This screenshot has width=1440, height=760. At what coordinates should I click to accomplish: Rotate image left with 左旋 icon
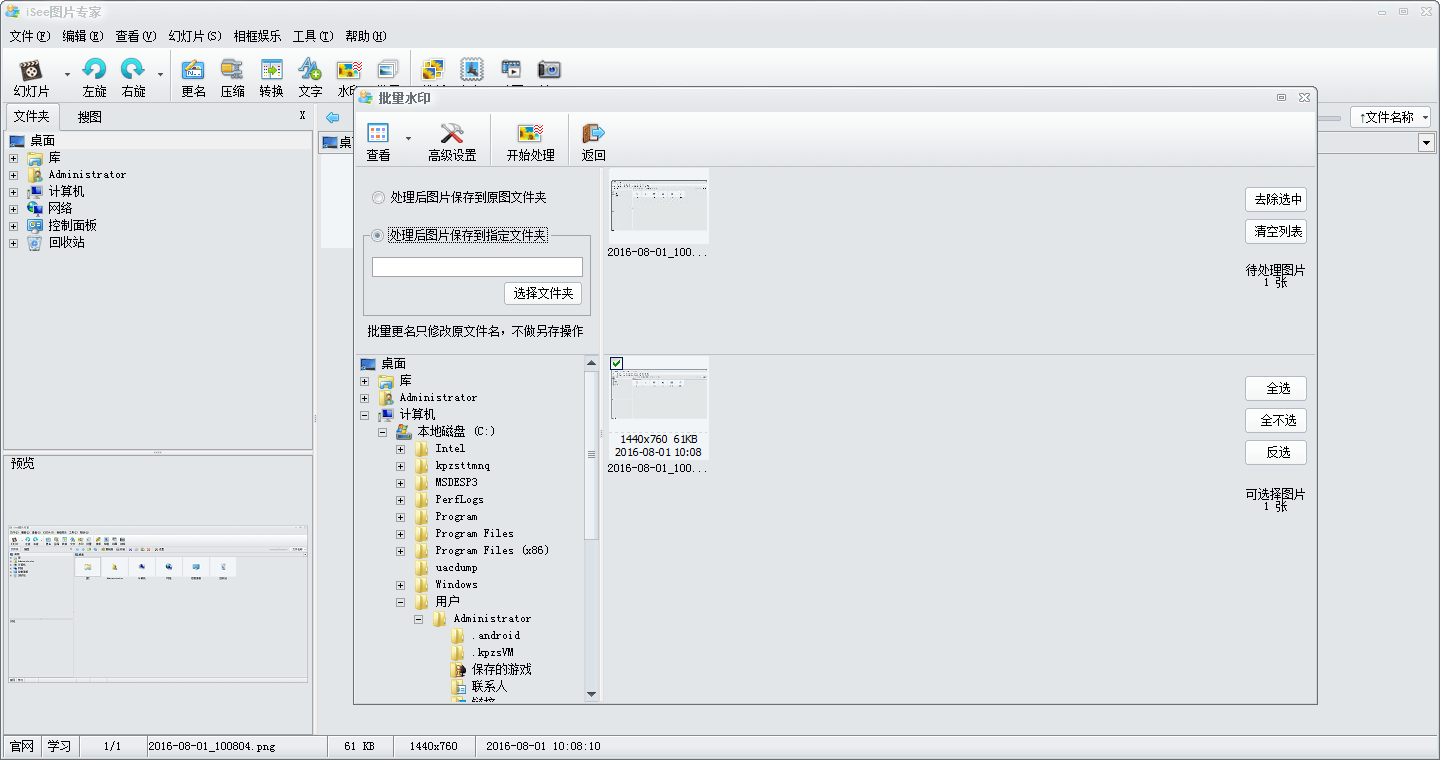click(94, 70)
